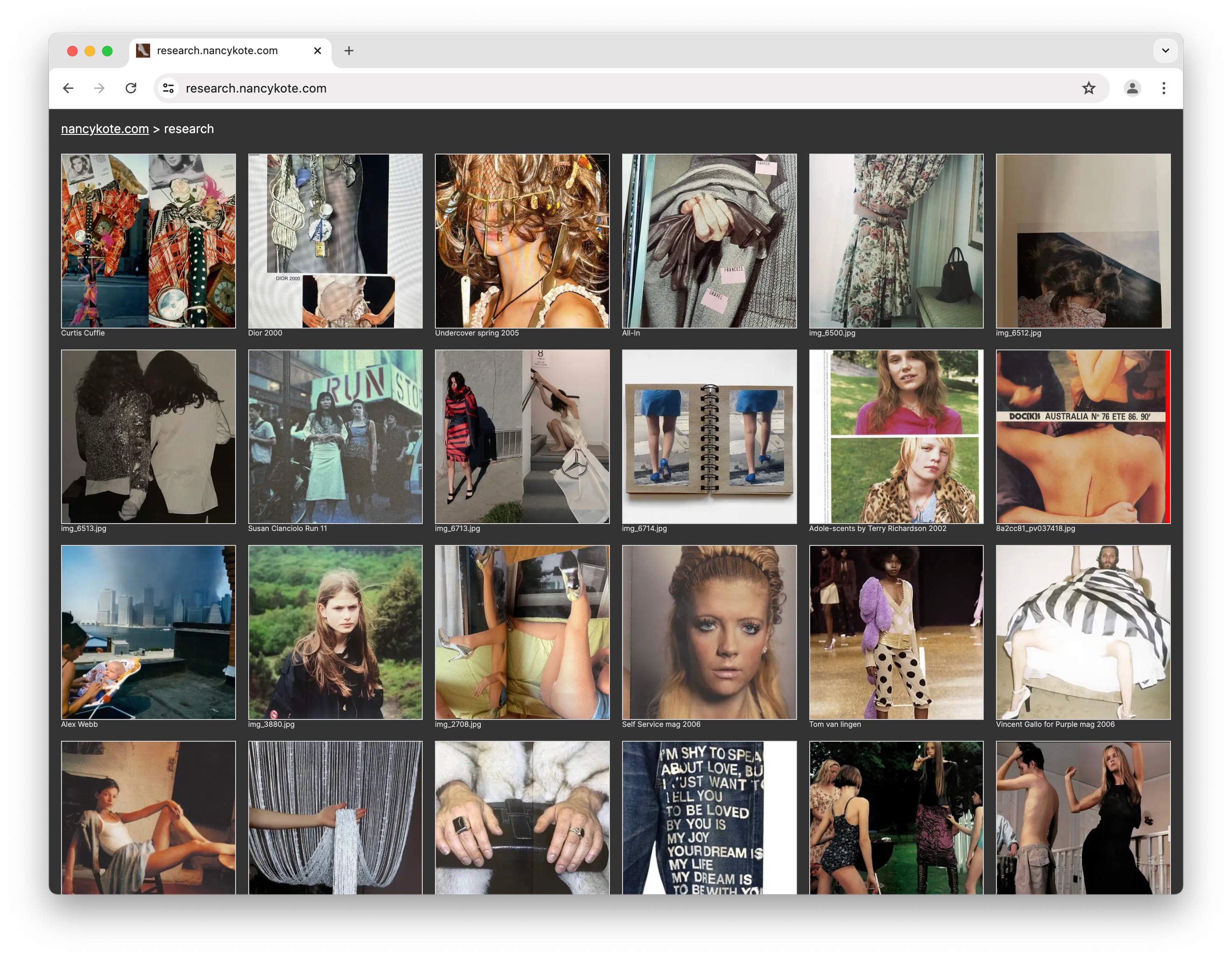
Task: Click the forward navigation arrow
Action: [x=99, y=88]
